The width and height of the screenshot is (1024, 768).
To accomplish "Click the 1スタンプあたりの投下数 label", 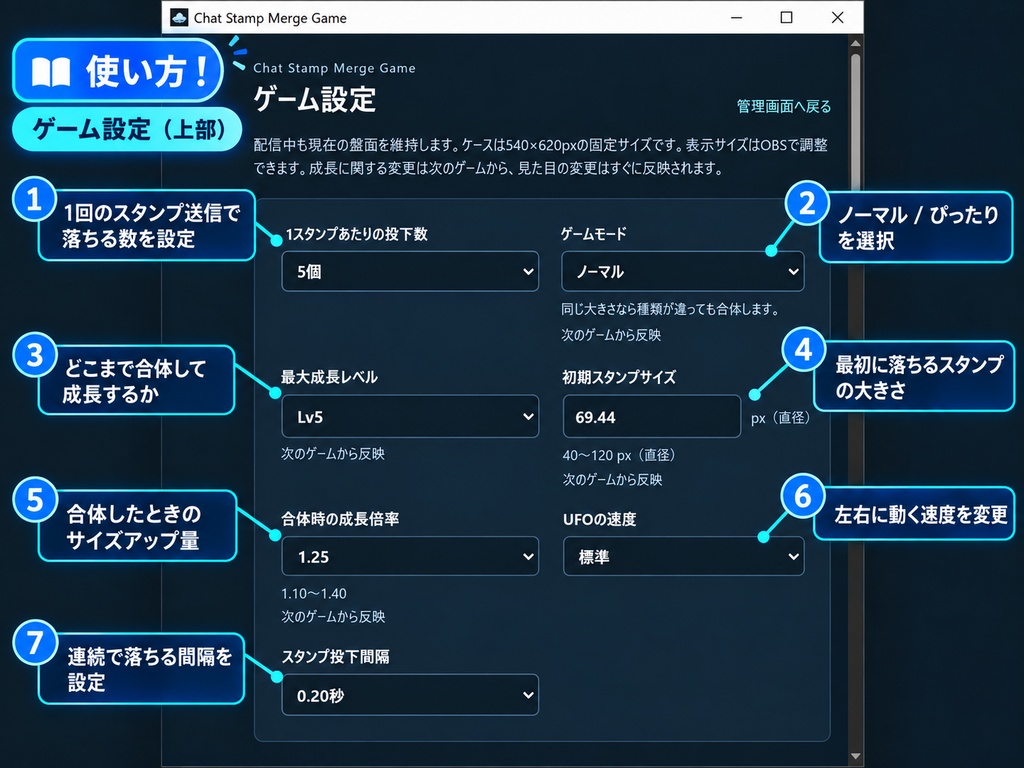I will pos(357,234).
